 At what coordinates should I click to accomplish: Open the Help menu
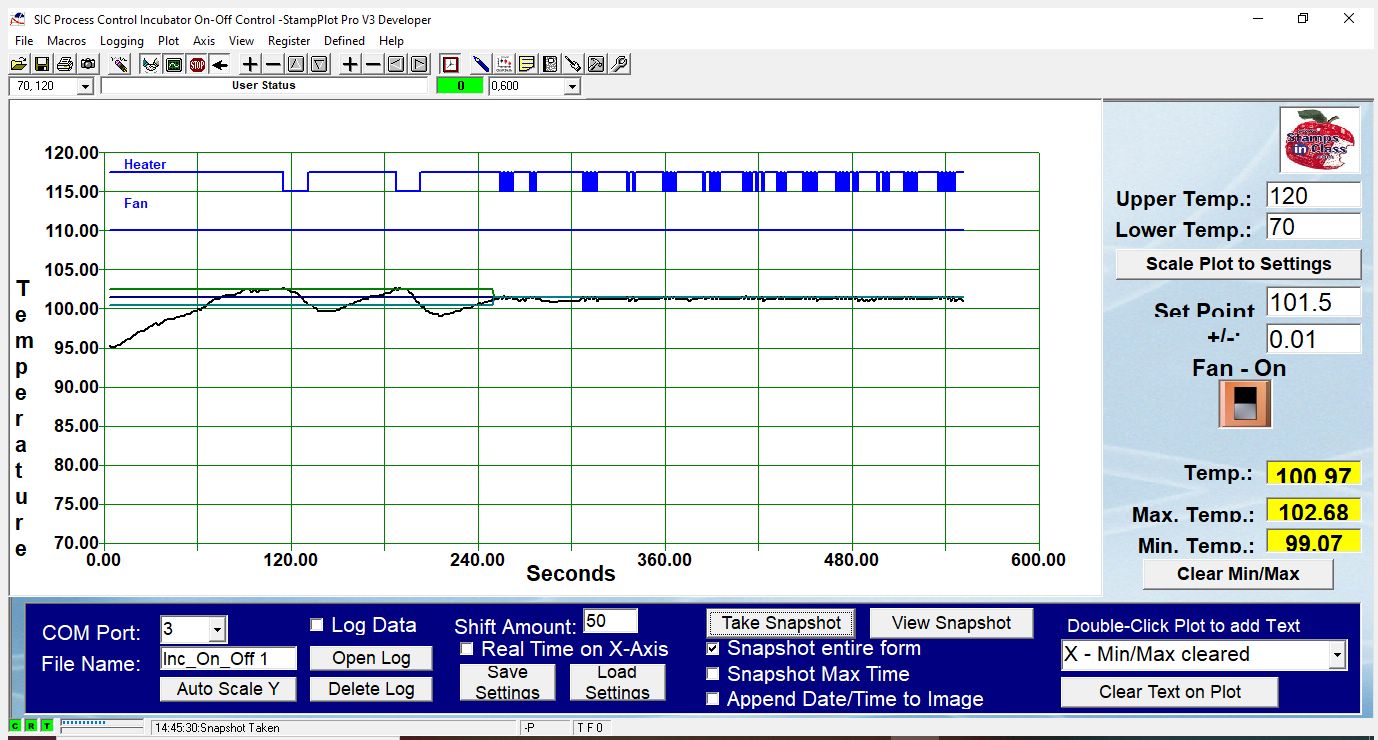[x=392, y=41]
